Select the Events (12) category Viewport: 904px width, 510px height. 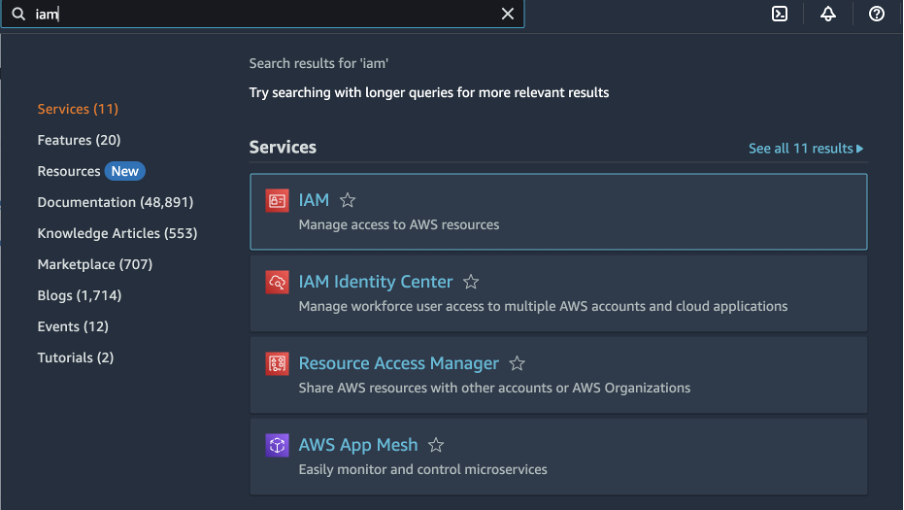tap(73, 327)
